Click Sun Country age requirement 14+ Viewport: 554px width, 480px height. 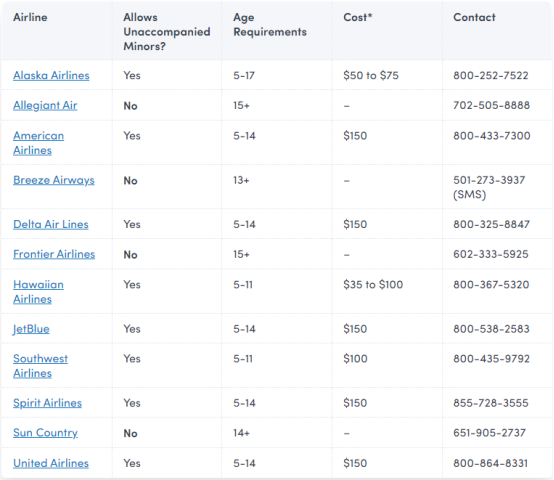click(x=241, y=433)
